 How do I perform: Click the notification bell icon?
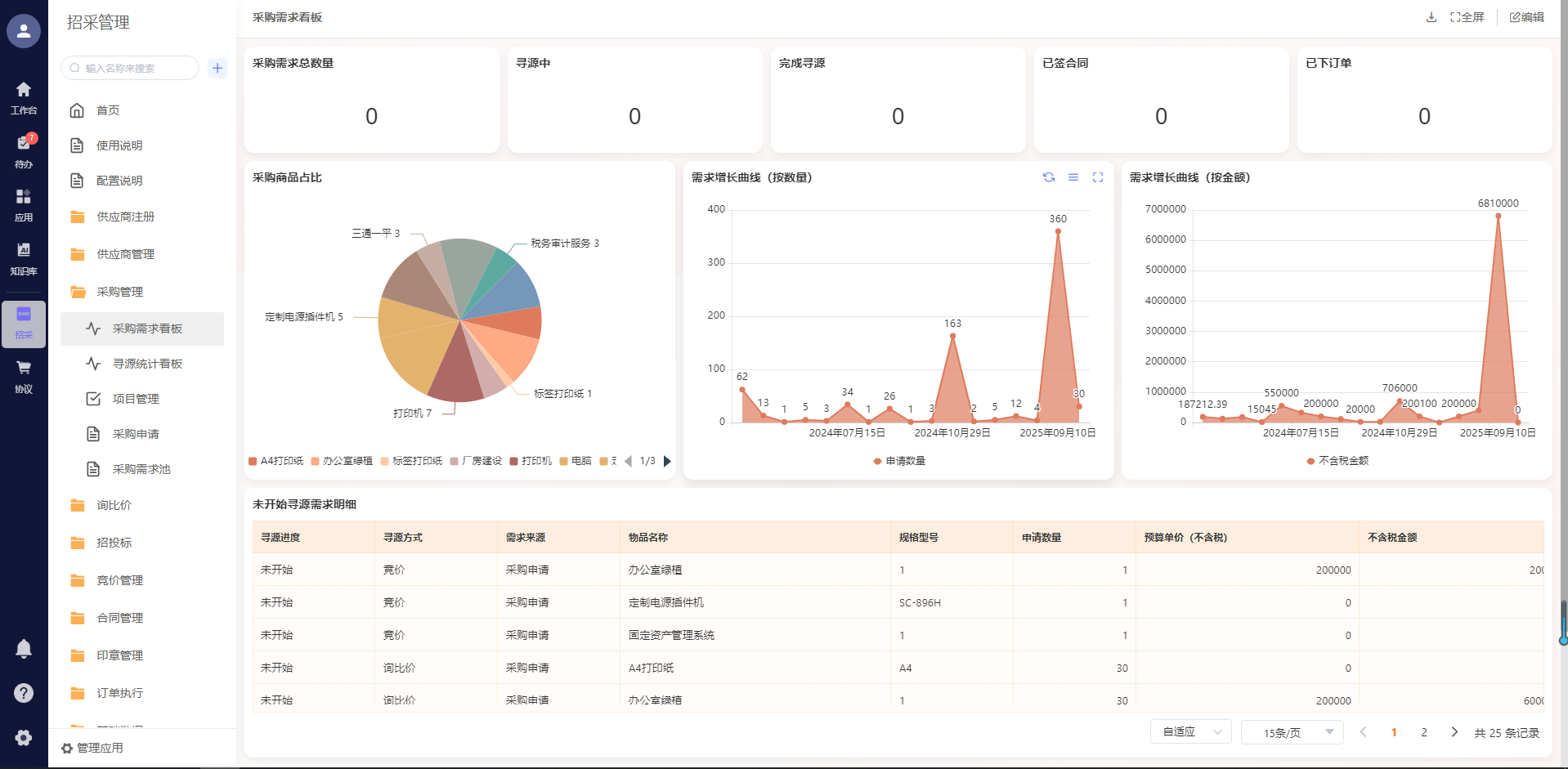pyautogui.click(x=24, y=649)
